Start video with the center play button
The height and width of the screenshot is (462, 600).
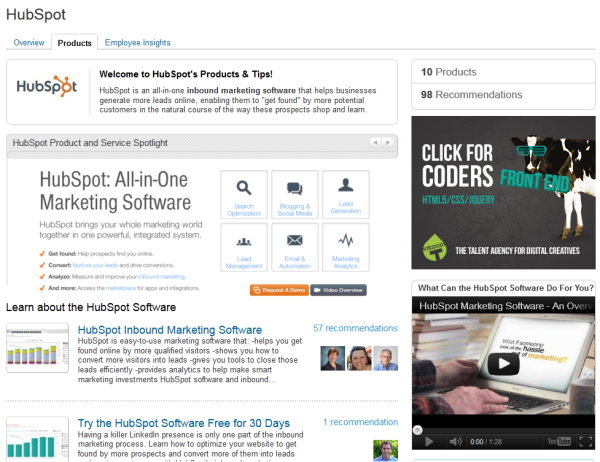click(x=503, y=364)
